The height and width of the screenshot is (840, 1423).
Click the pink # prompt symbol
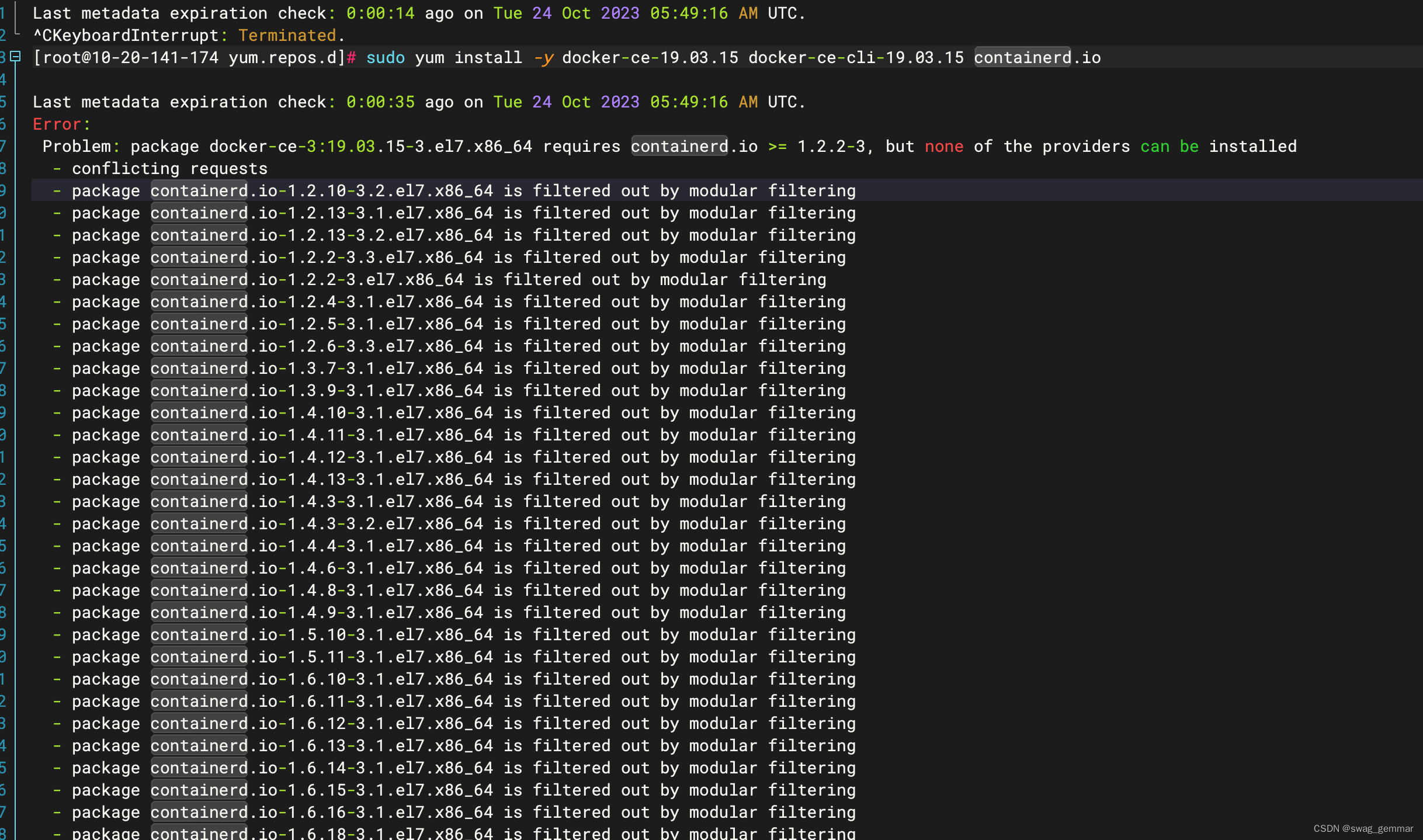coord(351,57)
